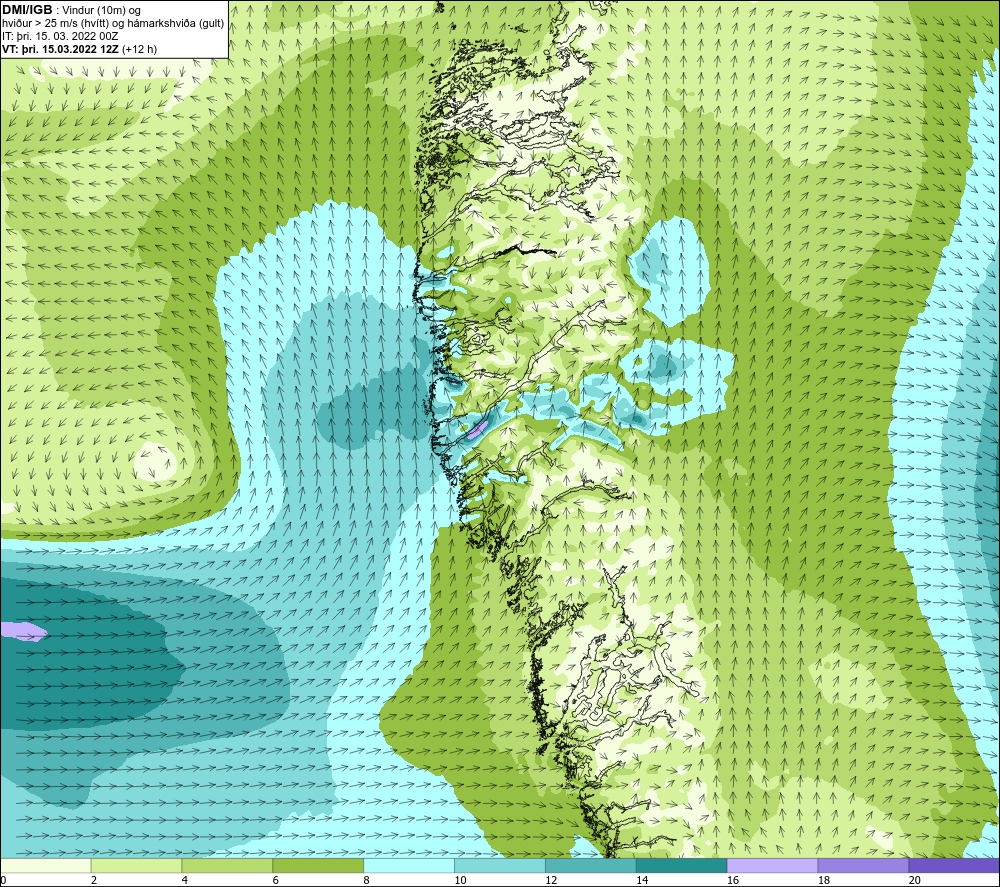Viewport: 1000px width, 887px height.
Task: Click the pale yellow 0–2 legend swatch
Action: [x=46, y=865]
